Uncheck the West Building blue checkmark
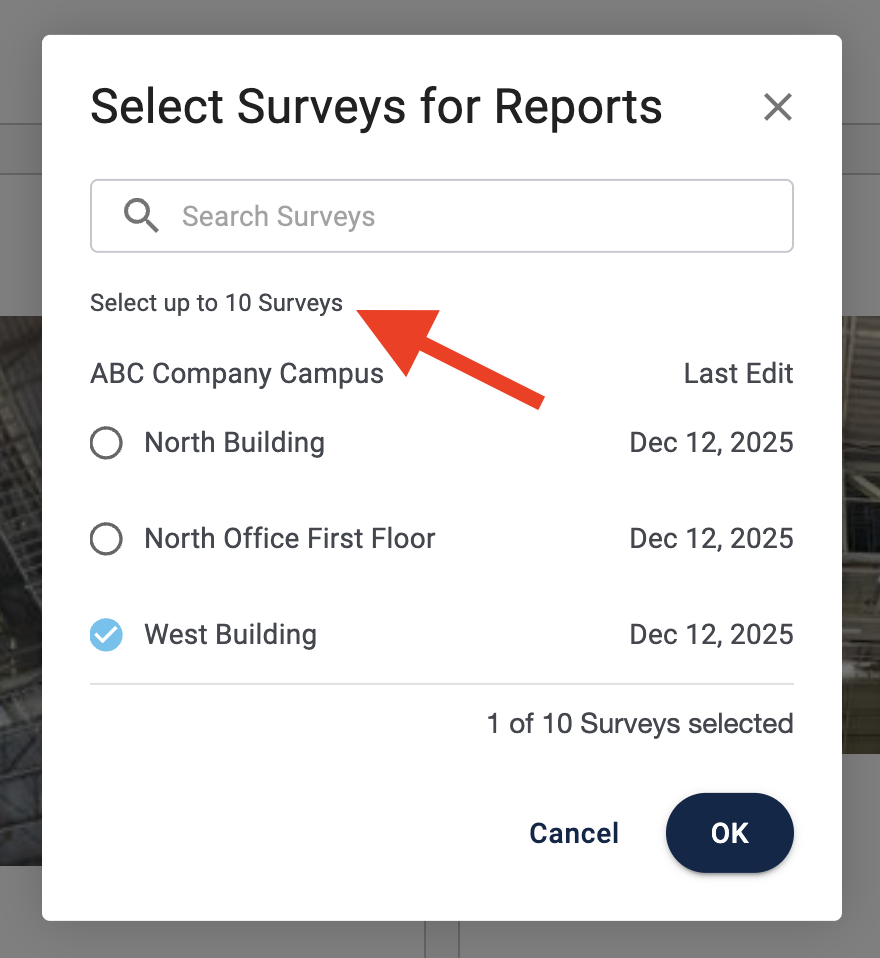The width and height of the screenshot is (880, 958). [x=106, y=635]
